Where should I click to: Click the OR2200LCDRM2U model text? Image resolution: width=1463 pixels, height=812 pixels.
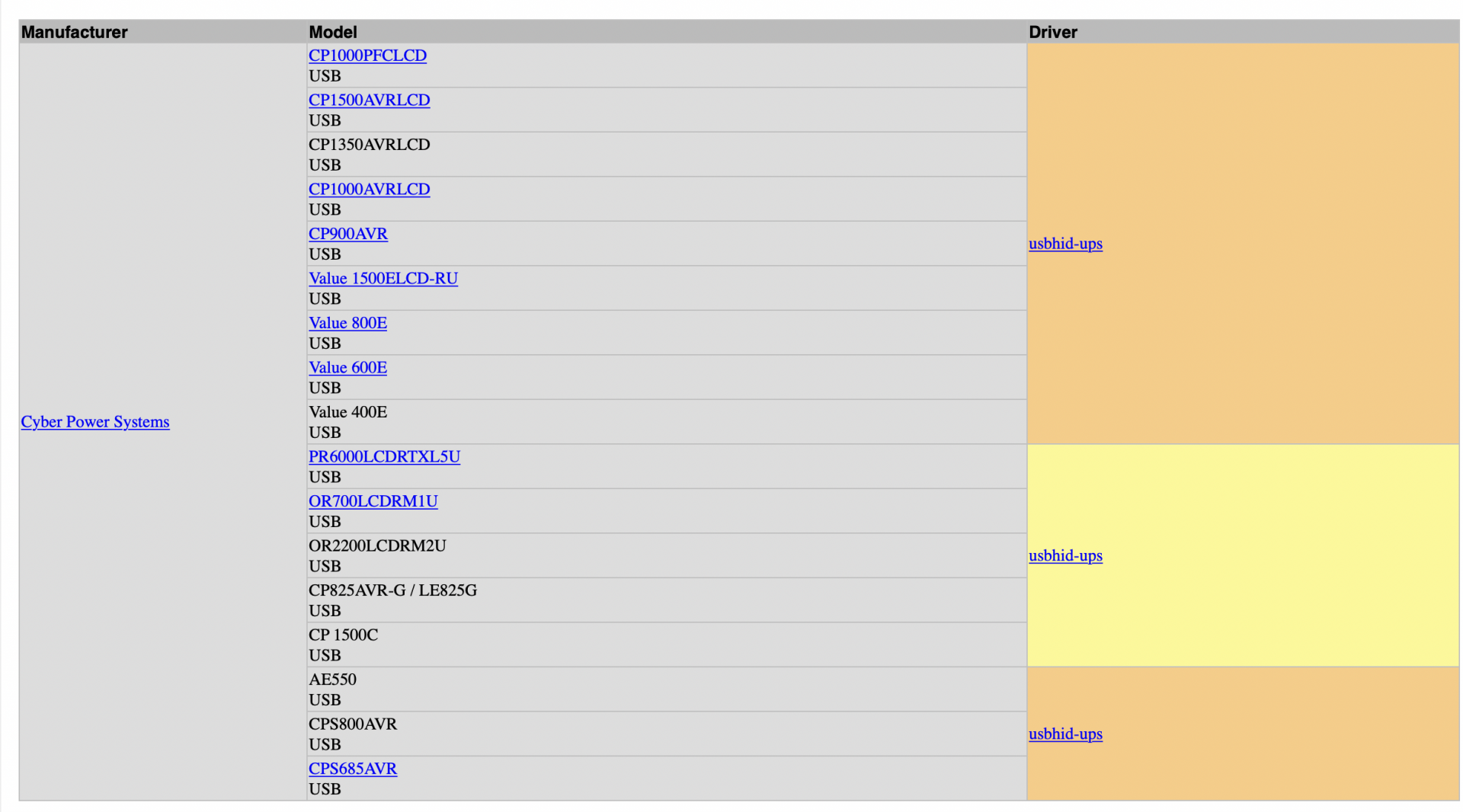(377, 545)
